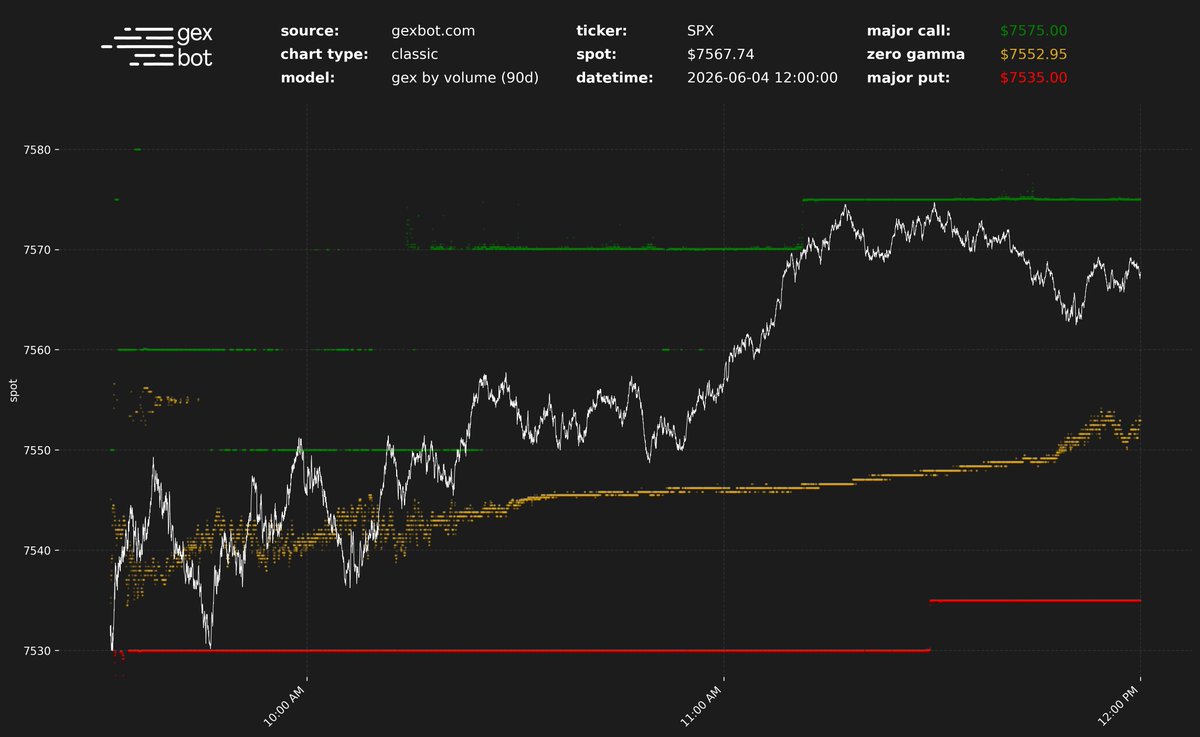1200x737 pixels.
Task: Select the 2026-06-04 12:00:00 datetime value
Action: tap(762, 77)
